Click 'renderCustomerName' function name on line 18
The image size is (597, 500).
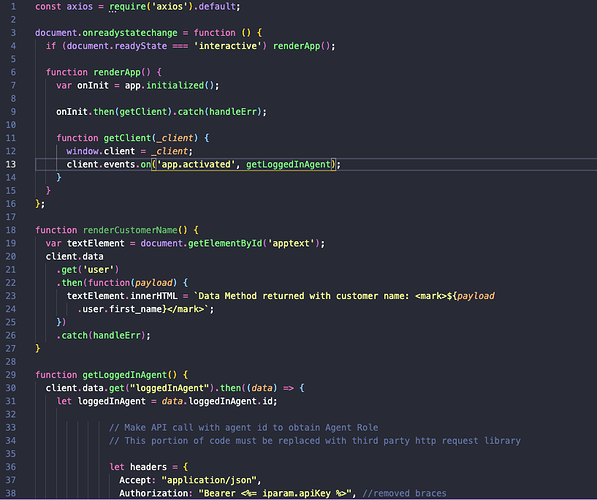tap(130, 230)
